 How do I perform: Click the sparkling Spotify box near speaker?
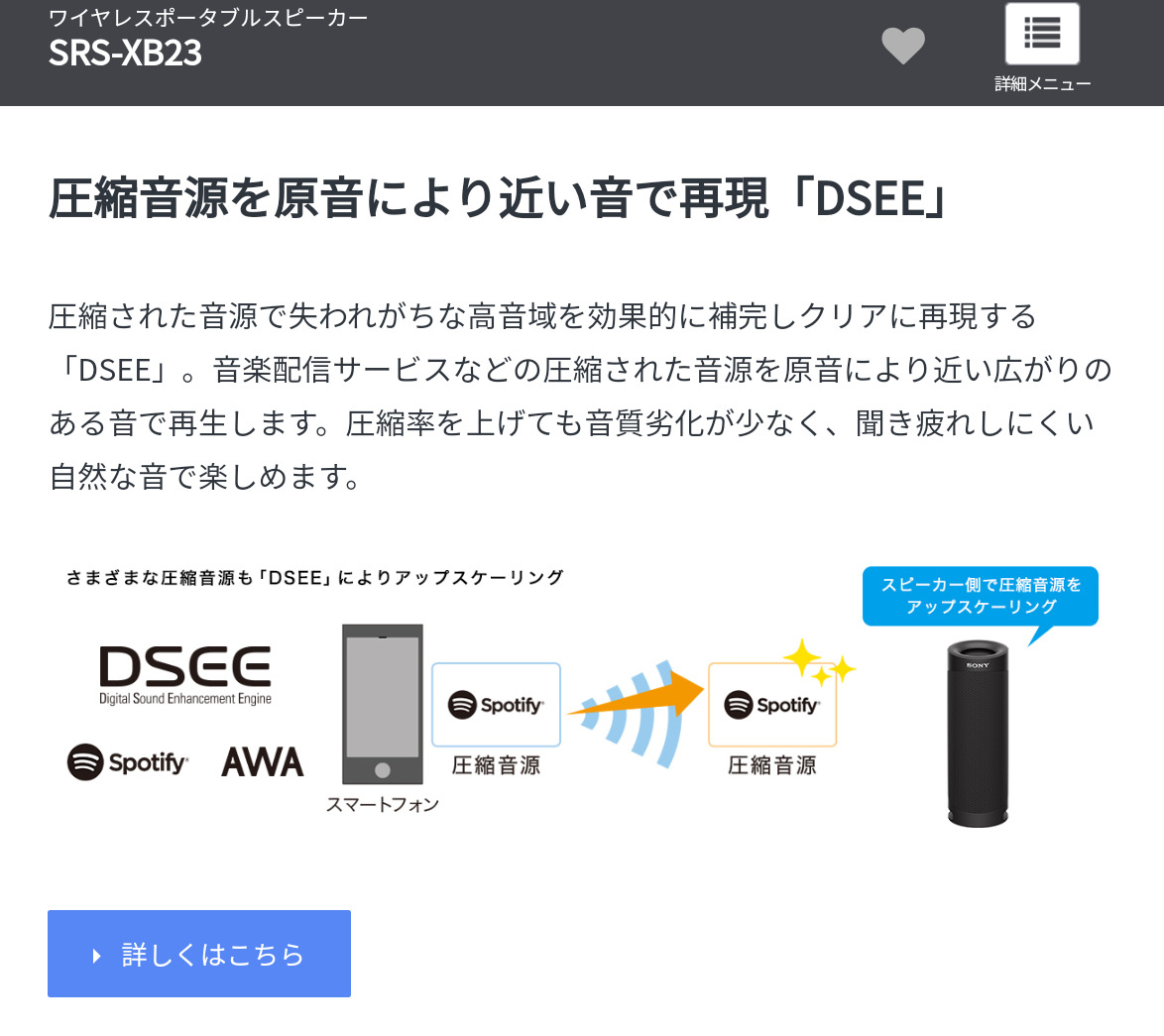click(772, 704)
